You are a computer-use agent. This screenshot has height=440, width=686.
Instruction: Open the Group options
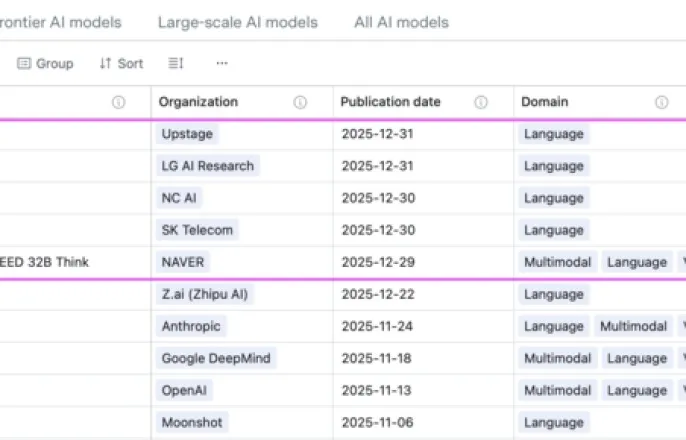pos(45,63)
